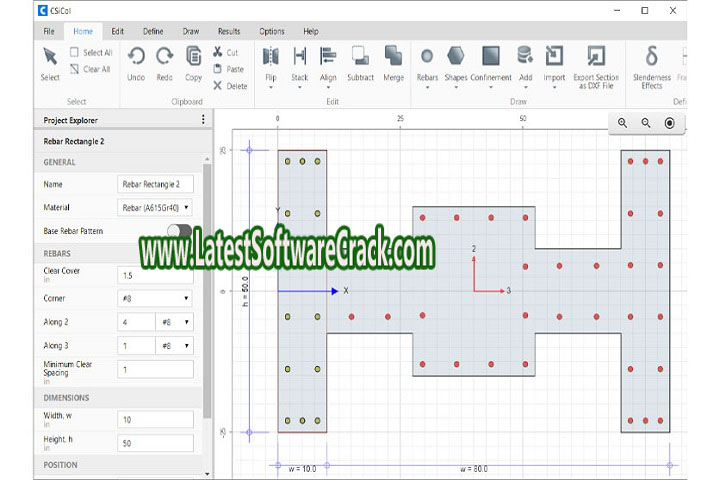Open the Material dropdown Rebar (A615Gr40)
The width and height of the screenshot is (720, 480).
pos(155,208)
